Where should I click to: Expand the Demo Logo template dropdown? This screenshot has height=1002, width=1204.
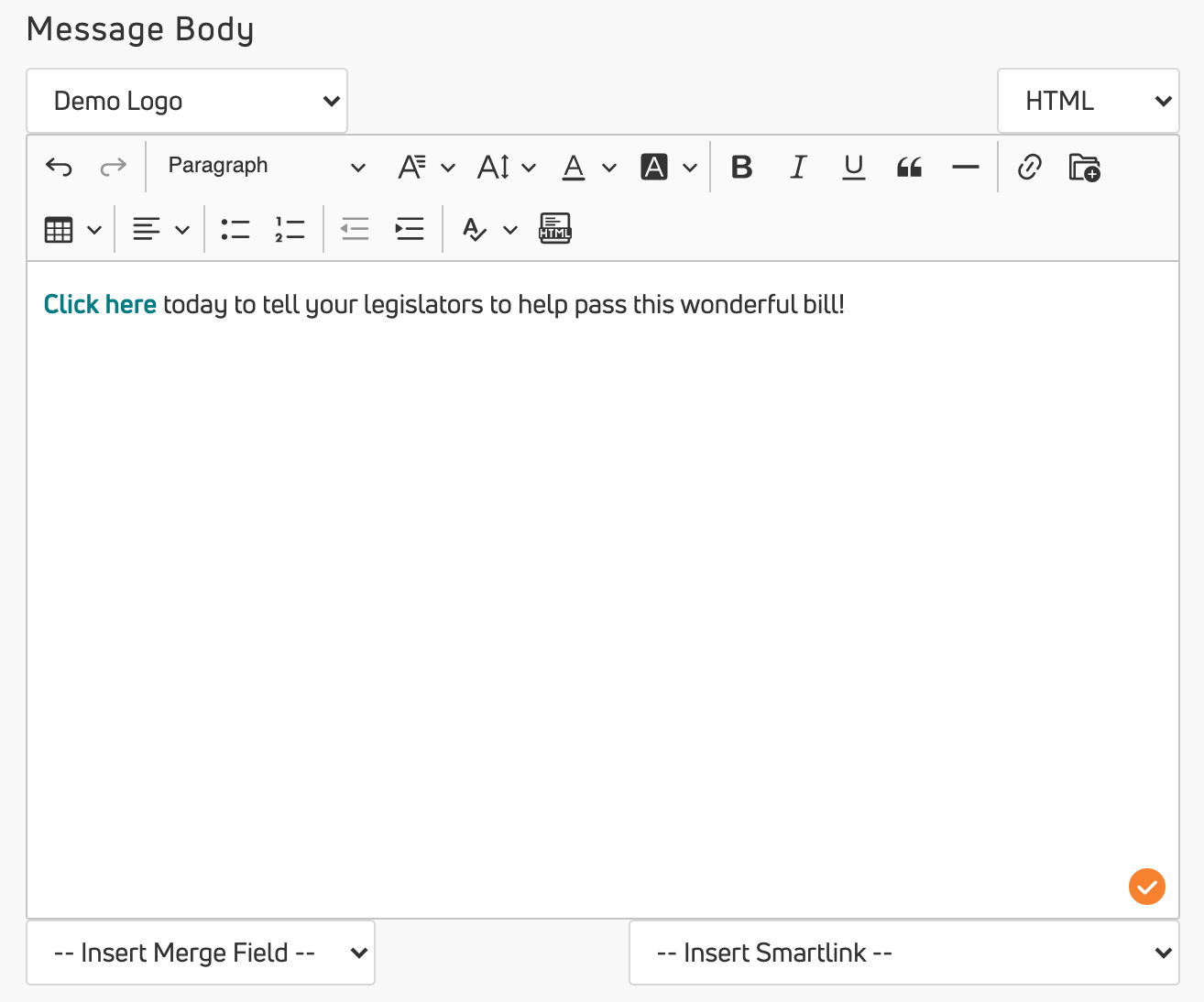pyautogui.click(x=187, y=101)
